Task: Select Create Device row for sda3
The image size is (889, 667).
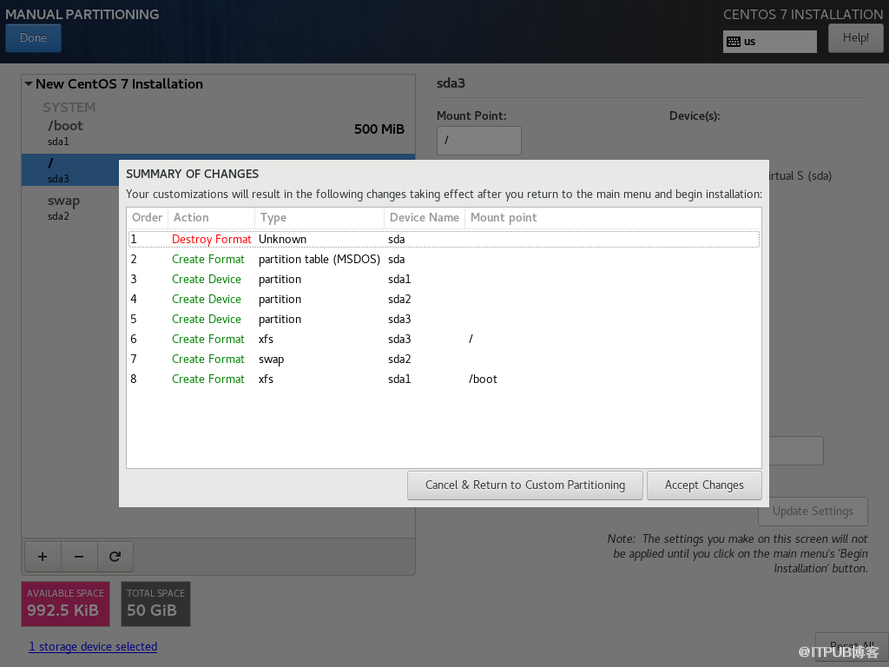Action: [x=444, y=319]
